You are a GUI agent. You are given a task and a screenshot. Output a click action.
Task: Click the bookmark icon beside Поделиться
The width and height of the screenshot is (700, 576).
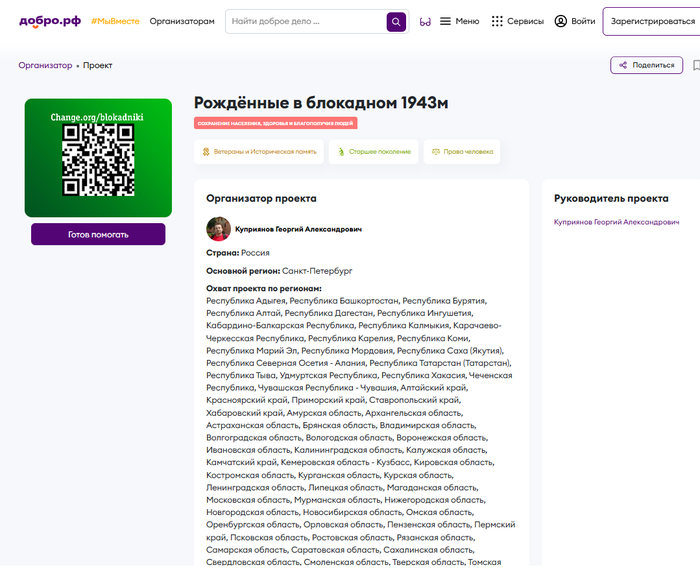coord(696,65)
